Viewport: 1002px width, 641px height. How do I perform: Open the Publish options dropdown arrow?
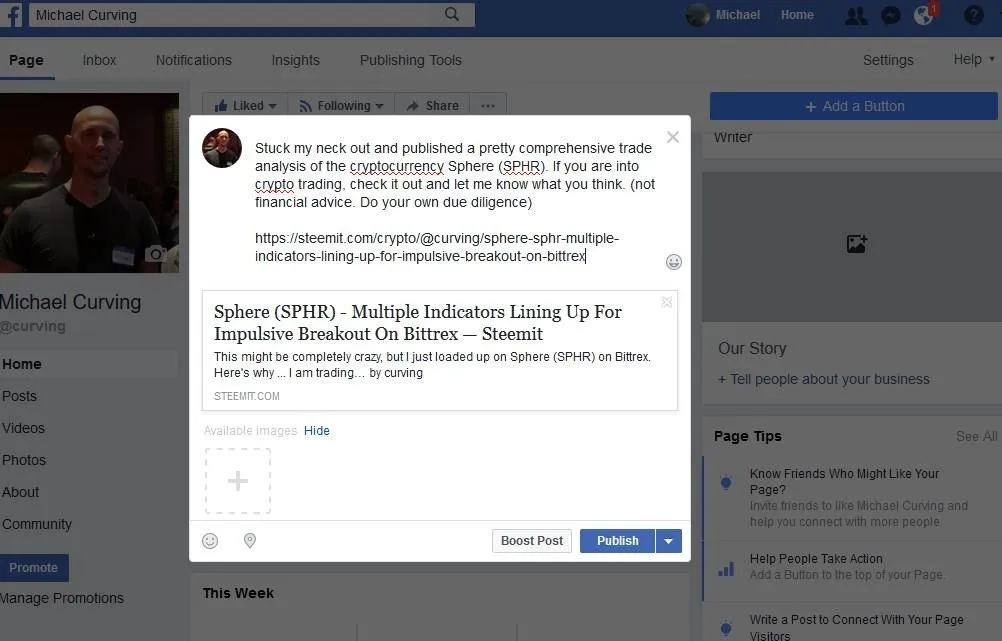click(668, 541)
